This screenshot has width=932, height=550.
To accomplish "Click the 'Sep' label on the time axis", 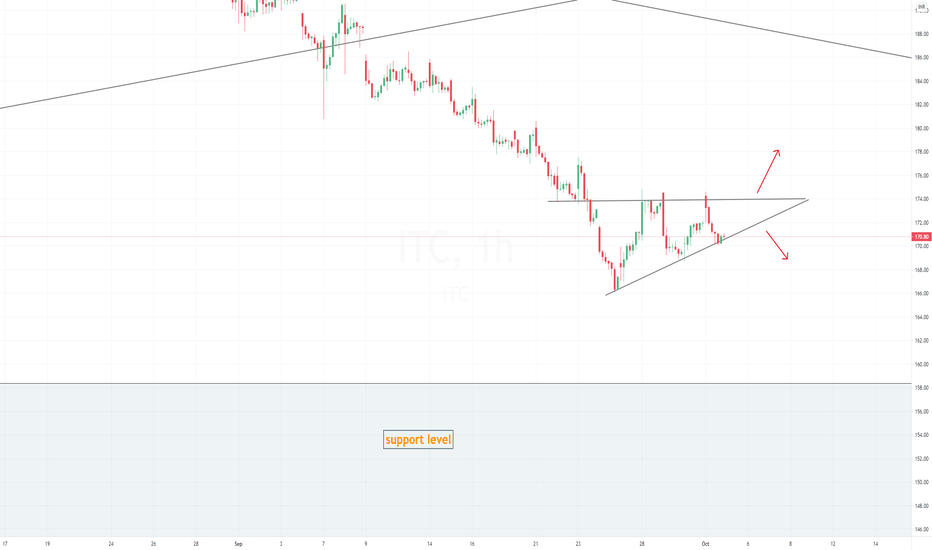I will (238, 543).
